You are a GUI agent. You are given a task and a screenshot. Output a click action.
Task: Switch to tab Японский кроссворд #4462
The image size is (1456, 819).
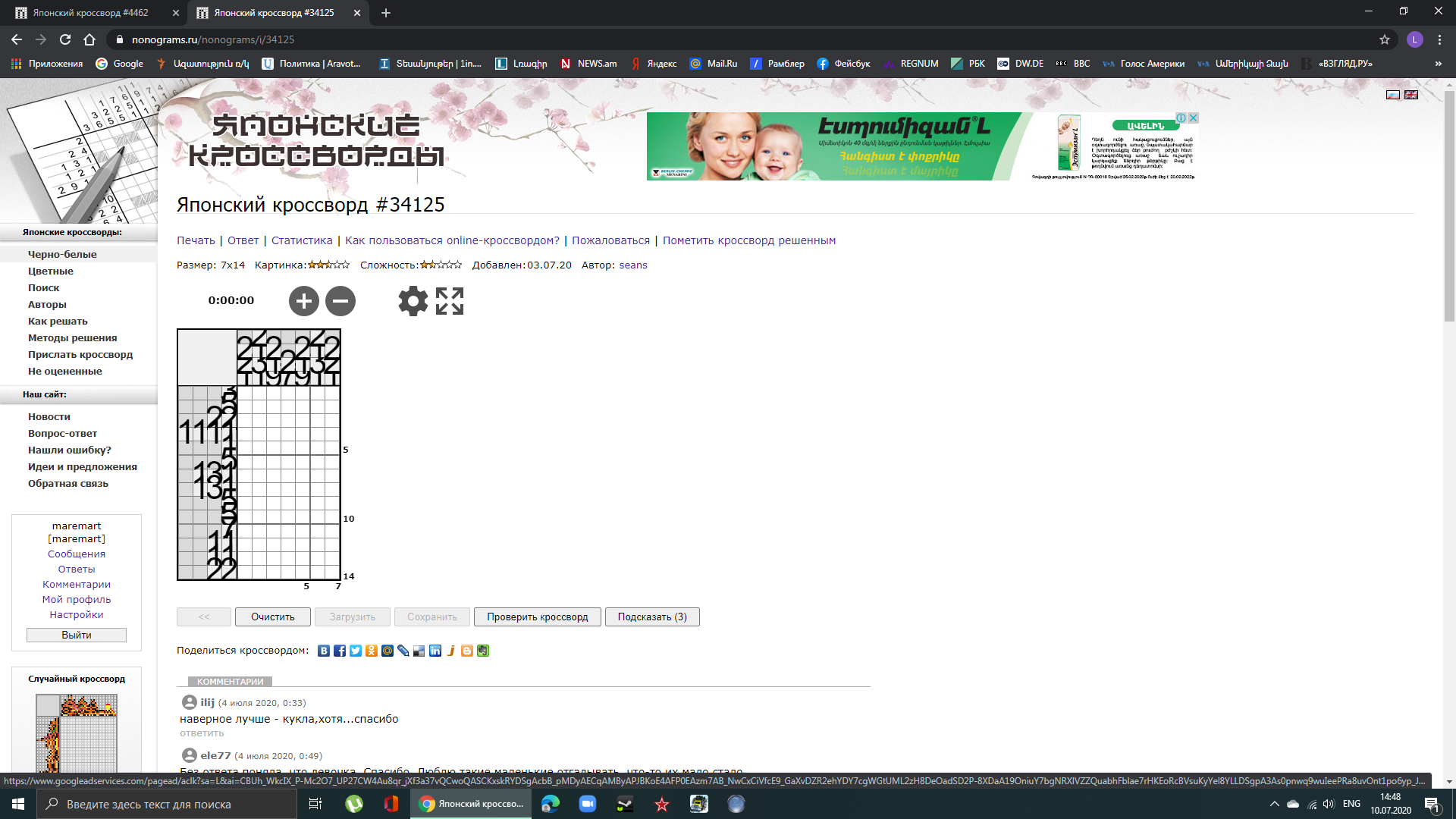(x=91, y=13)
